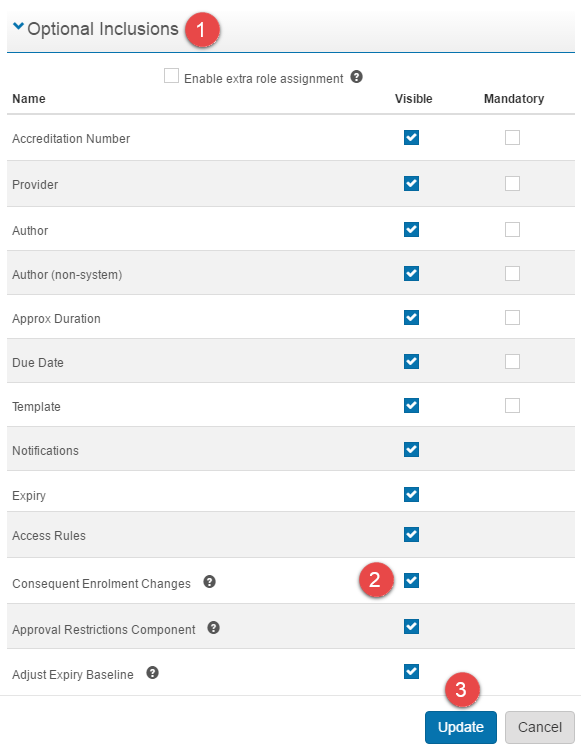Click the Notifications row label
This screenshot has width=581, height=754.
click(46, 451)
